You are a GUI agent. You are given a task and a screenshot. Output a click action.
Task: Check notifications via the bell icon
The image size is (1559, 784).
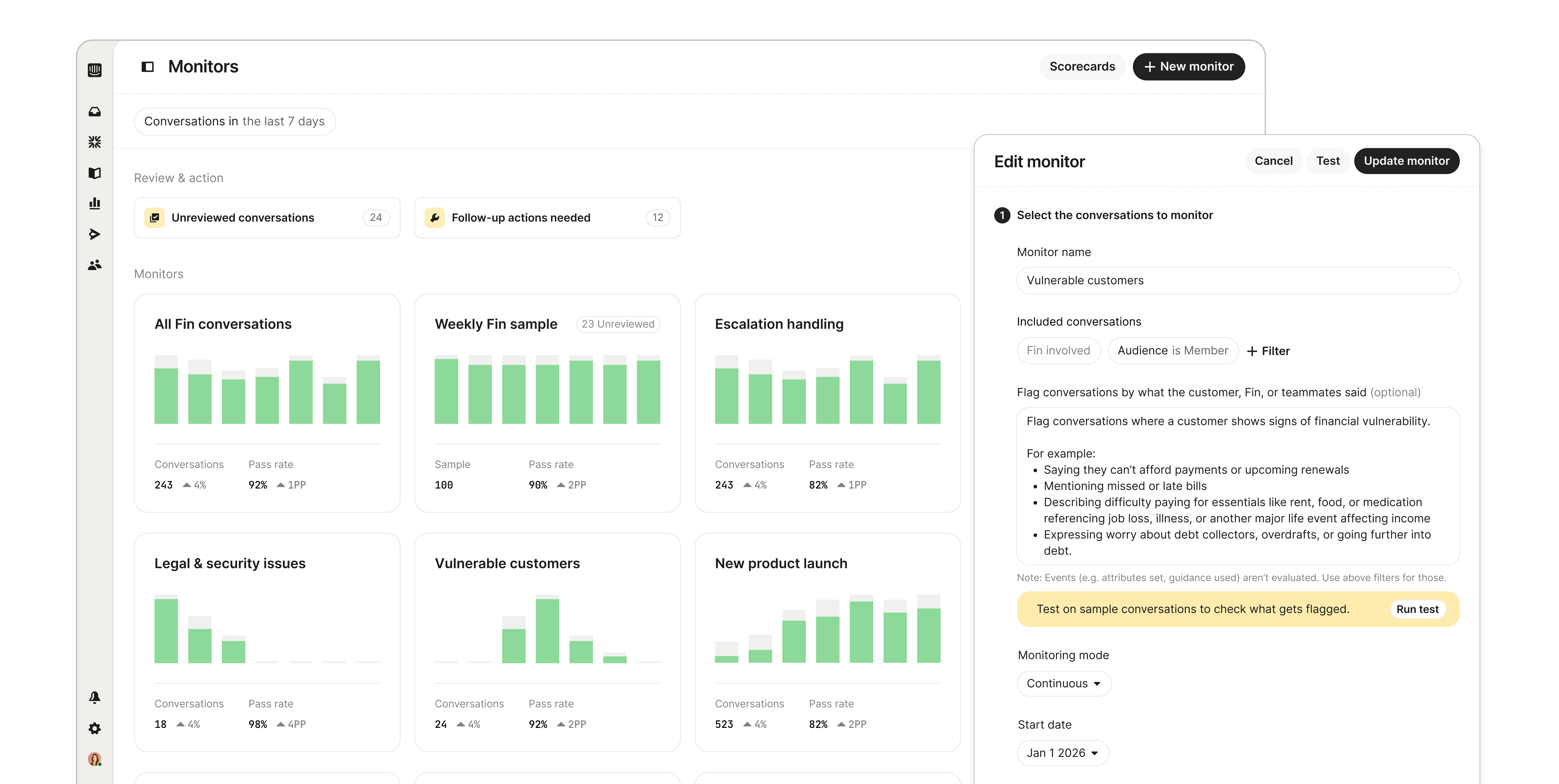(x=94, y=698)
